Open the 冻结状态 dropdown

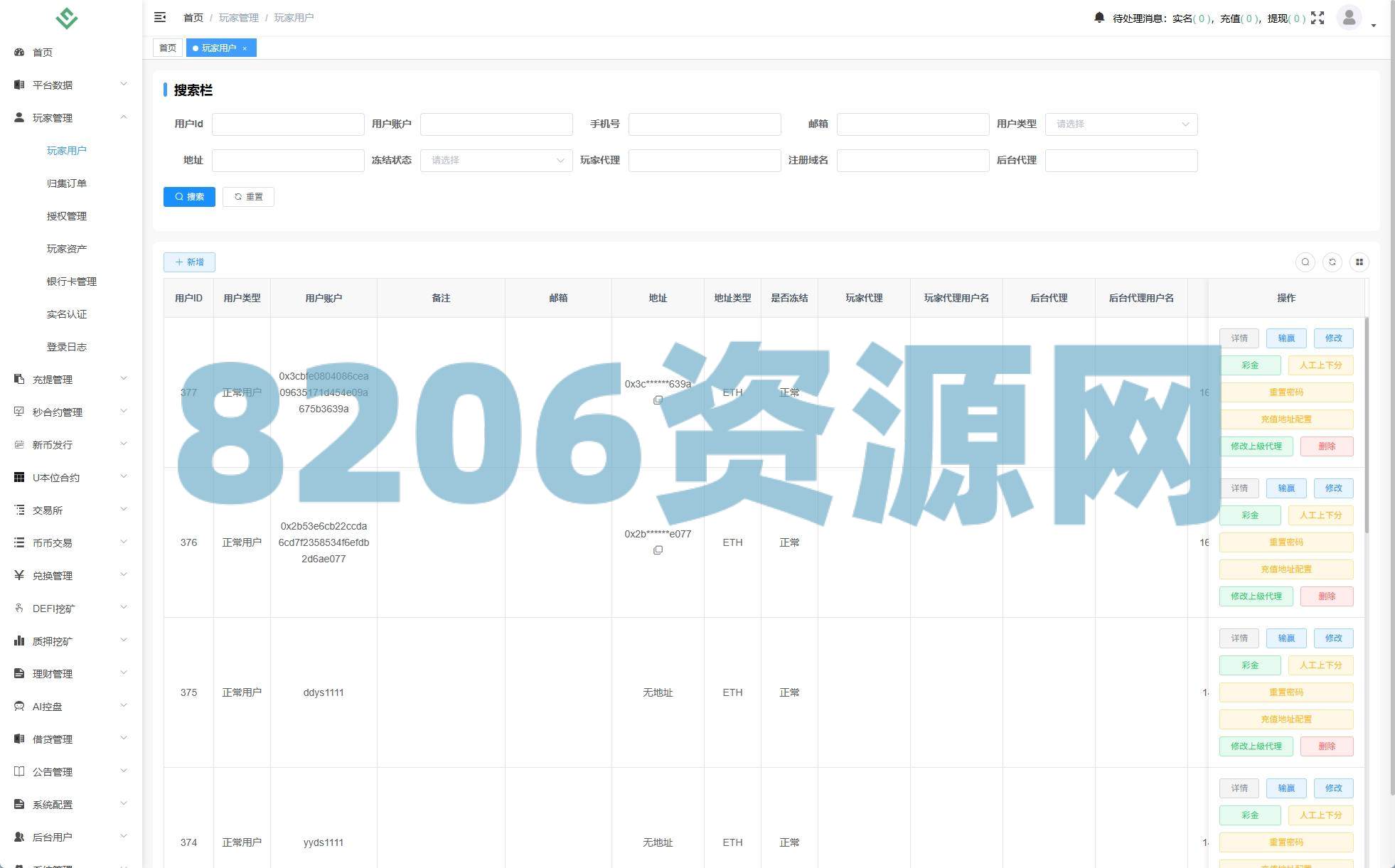point(496,161)
